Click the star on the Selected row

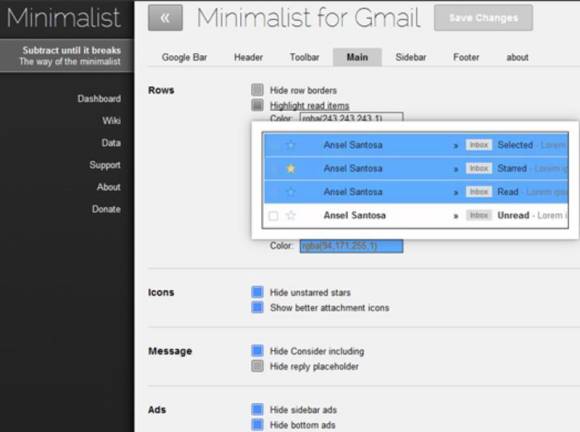coord(291,145)
